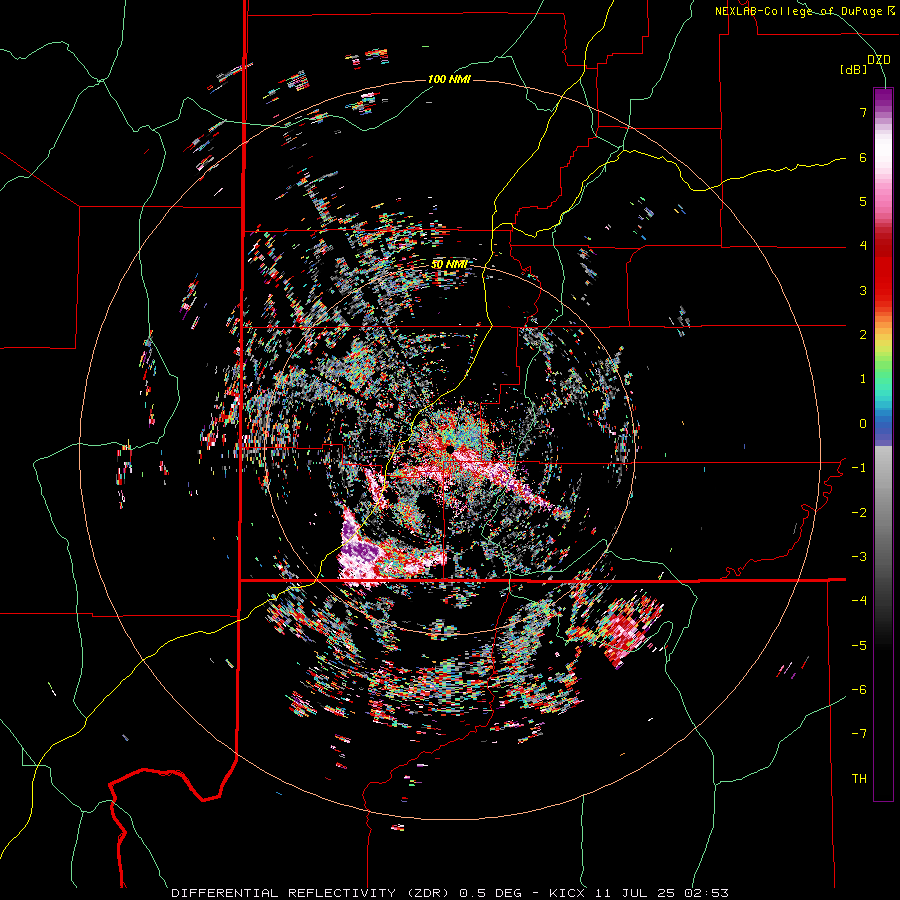The image size is (900, 900).
Task: Click the DIFFERENTIAL REFLECTIVITY (ZDR) caption text
Action: pyautogui.click(x=312, y=893)
